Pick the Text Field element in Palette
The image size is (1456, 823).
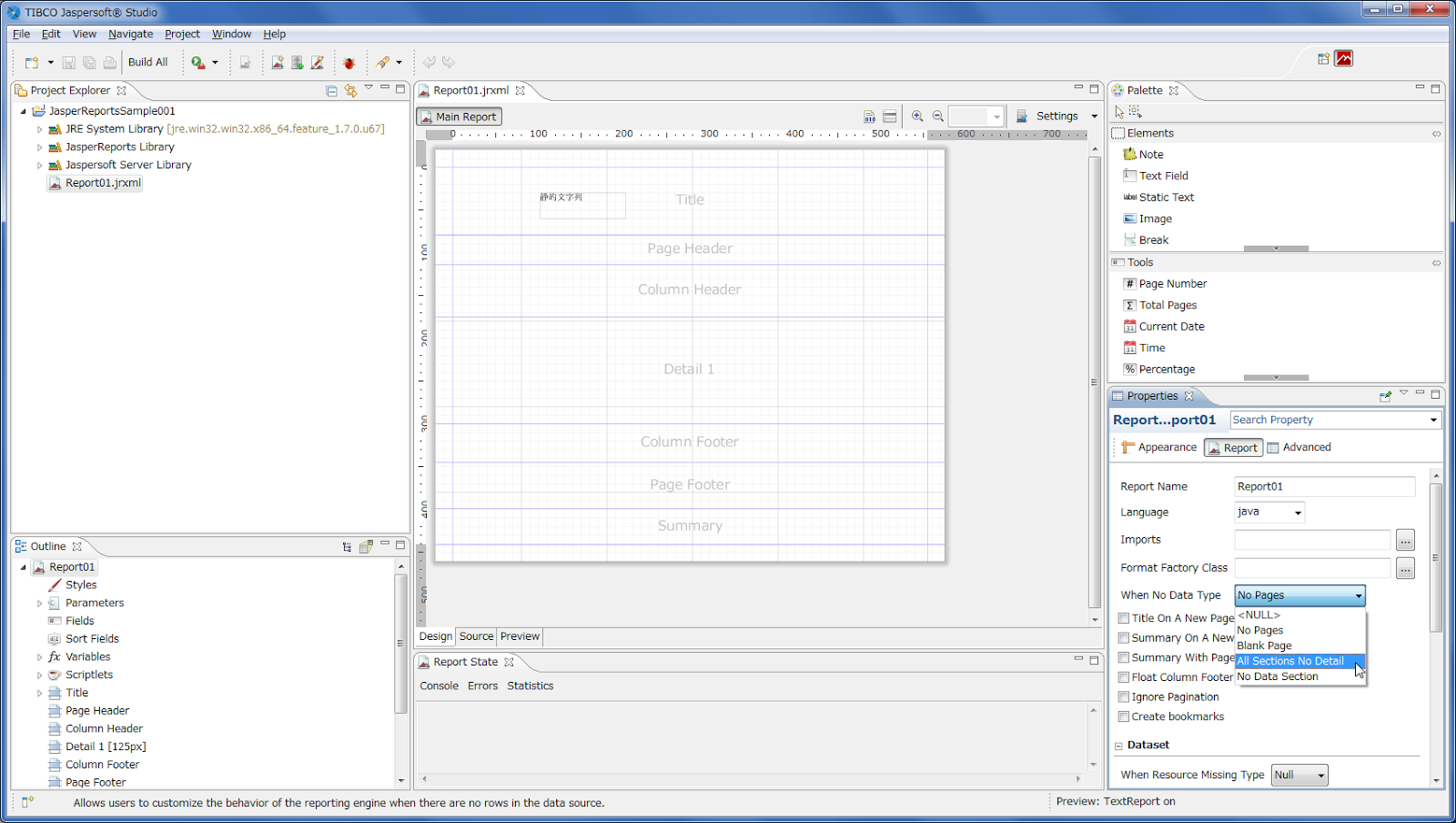click(1156, 176)
